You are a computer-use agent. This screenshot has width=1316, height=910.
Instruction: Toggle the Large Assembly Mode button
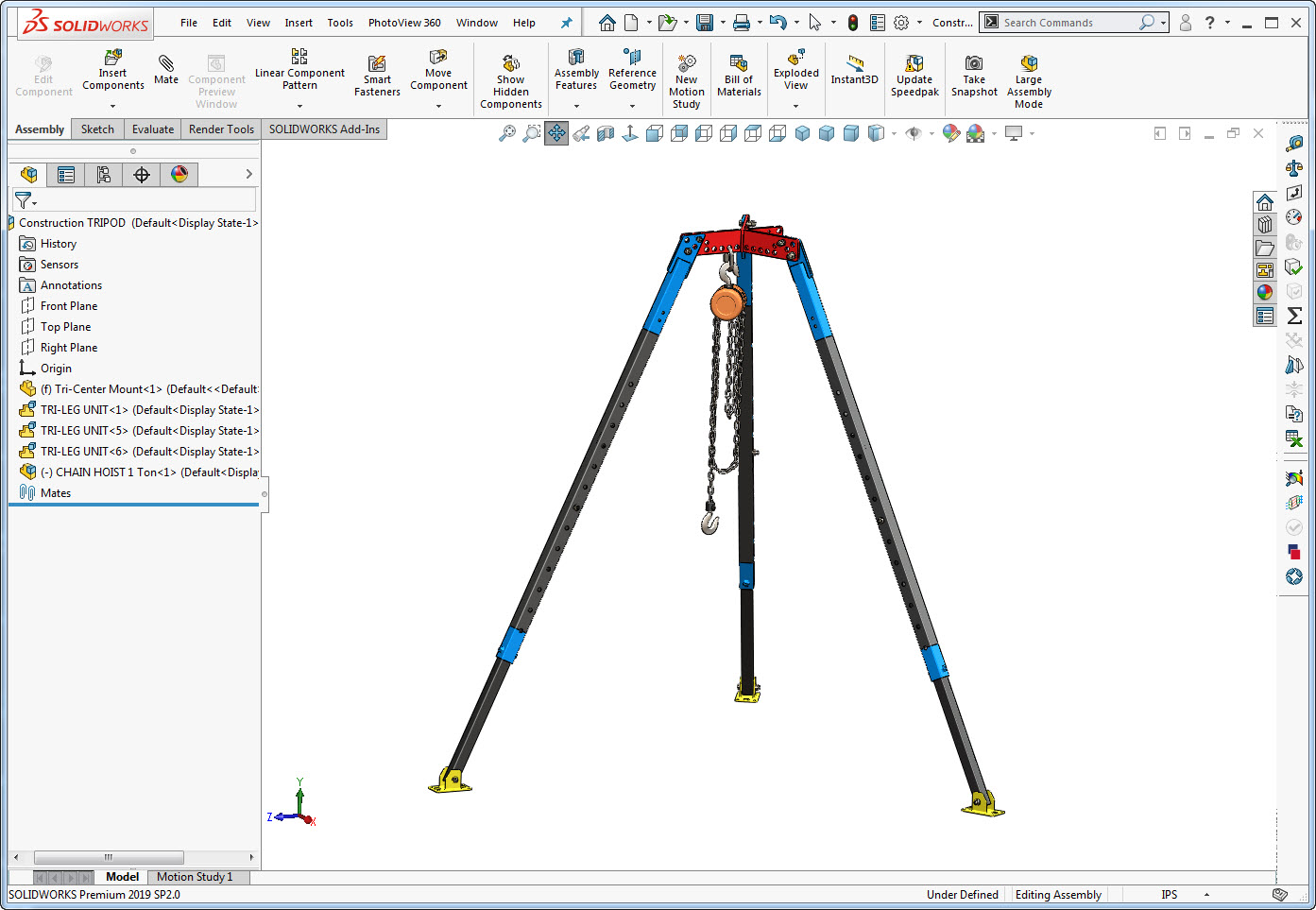tap(1029, 80)
